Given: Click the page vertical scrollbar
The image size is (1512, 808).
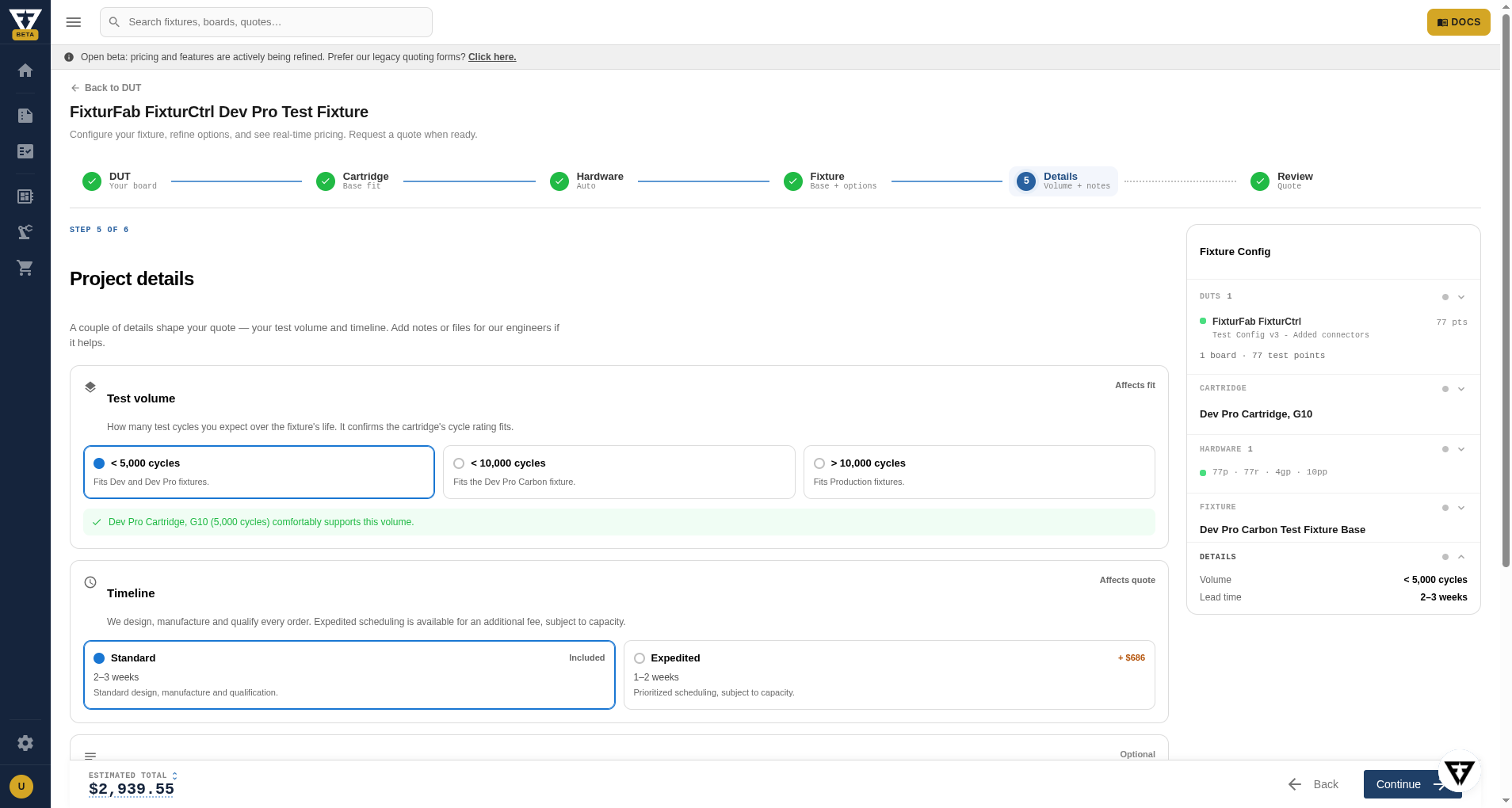Looking at the screenshot, I should 1506,289.
